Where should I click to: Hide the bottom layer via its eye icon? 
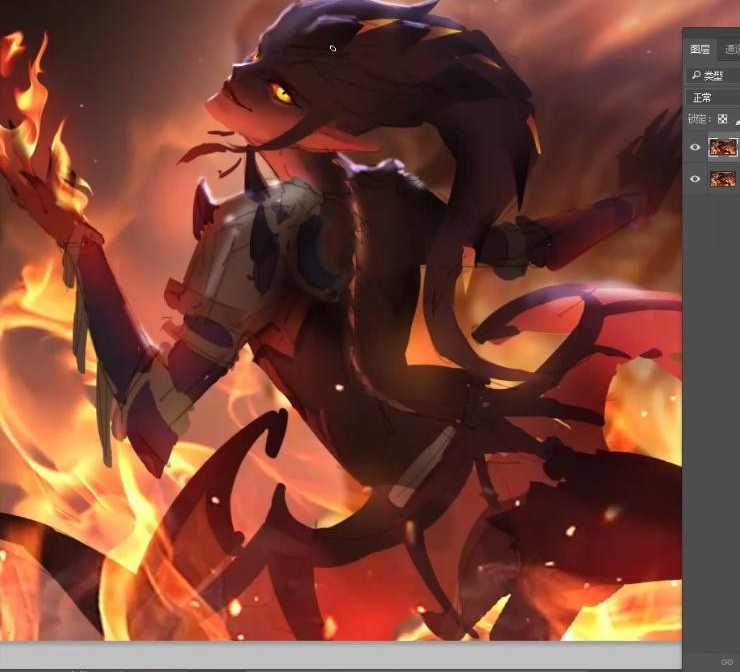(x=695, y=179)
